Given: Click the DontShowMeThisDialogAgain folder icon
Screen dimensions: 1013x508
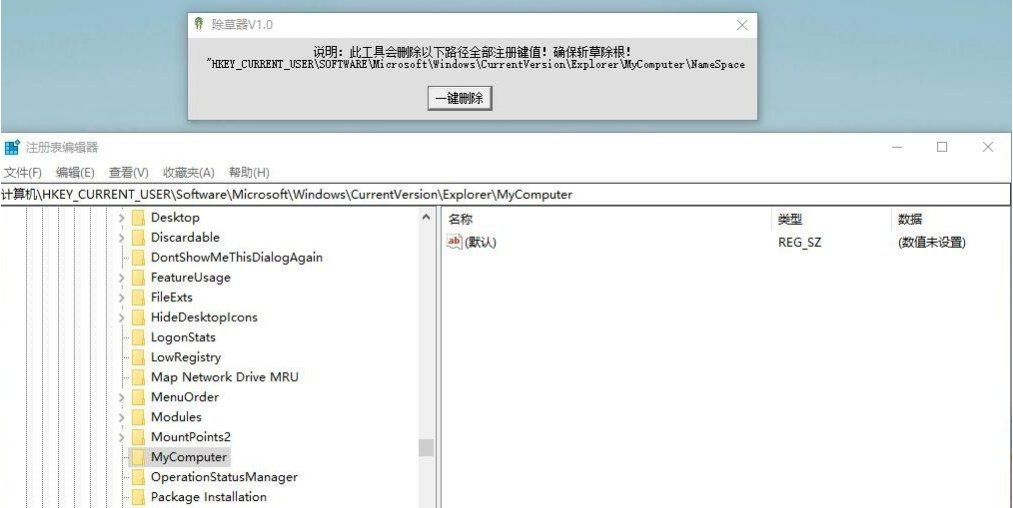Looking at the screenshot, I should click(138, 257).
